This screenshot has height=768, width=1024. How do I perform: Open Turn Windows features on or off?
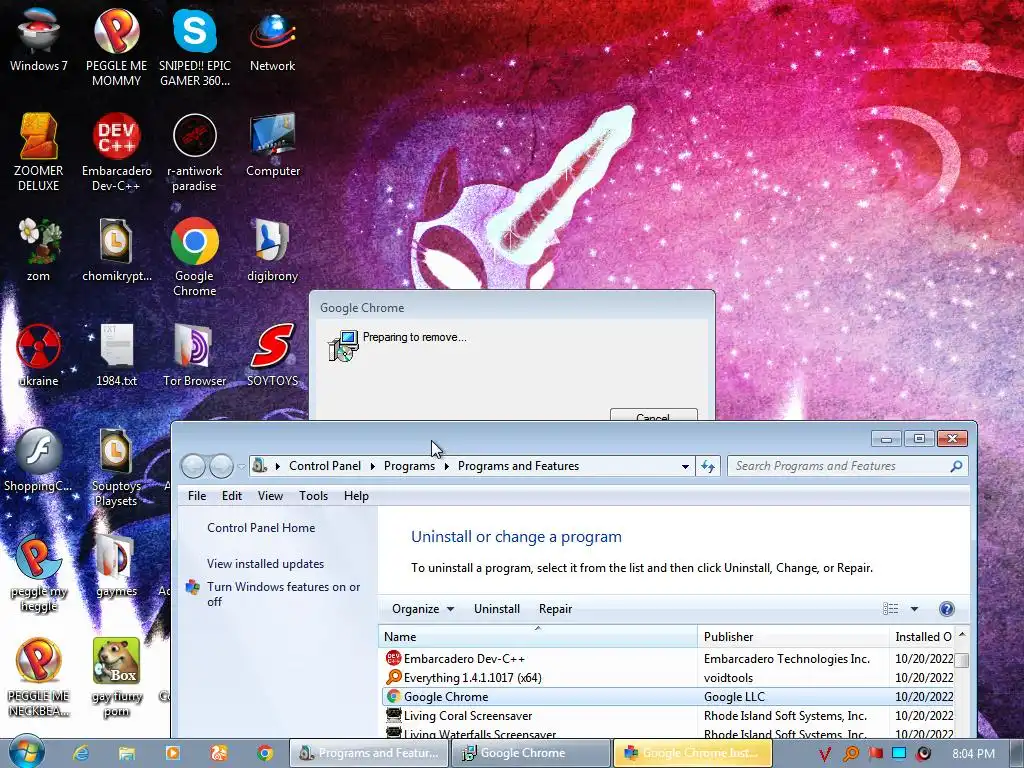pos(283,594)
